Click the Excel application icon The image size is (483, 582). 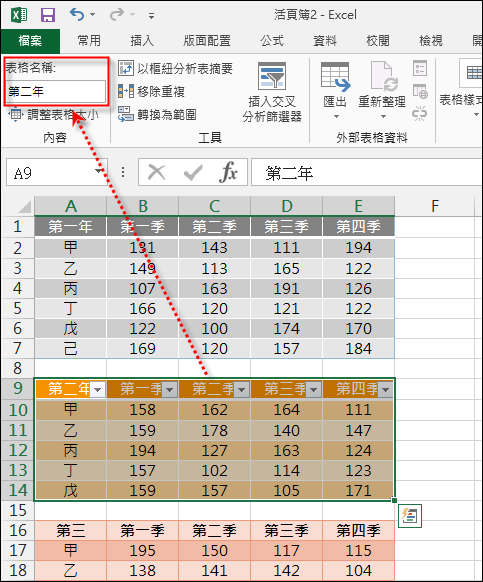click(19, 15)
